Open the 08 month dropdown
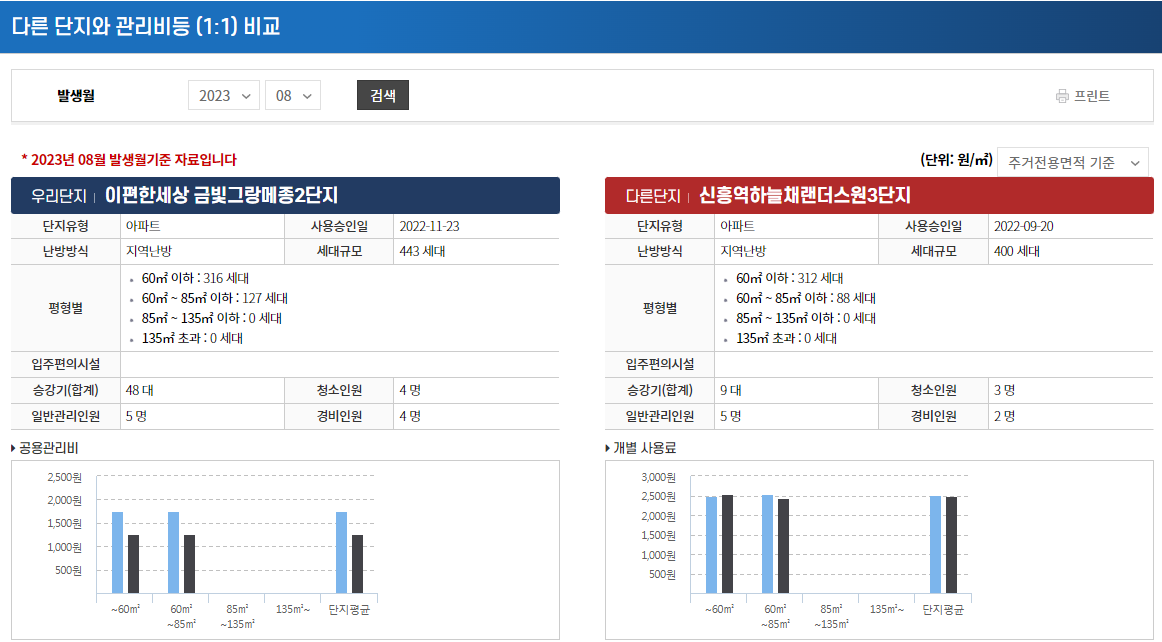This screenshot has width=1162, height=642. pyautogui.click(x=293, y=96)
